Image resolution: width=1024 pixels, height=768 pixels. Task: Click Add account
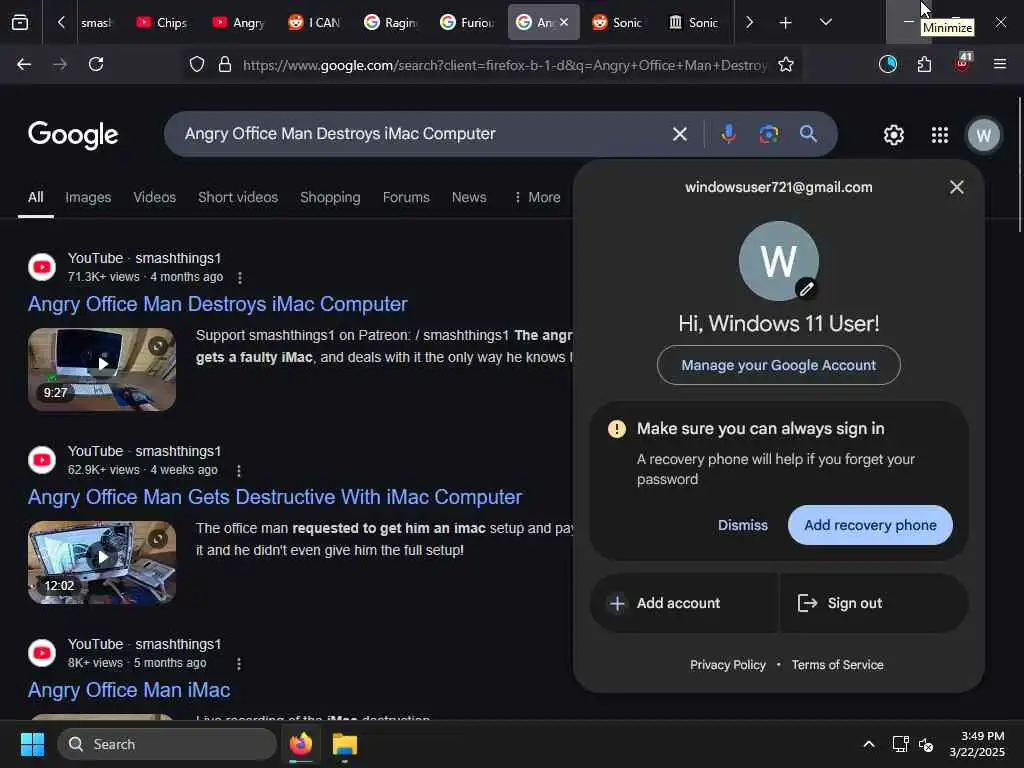coord(683,603)
